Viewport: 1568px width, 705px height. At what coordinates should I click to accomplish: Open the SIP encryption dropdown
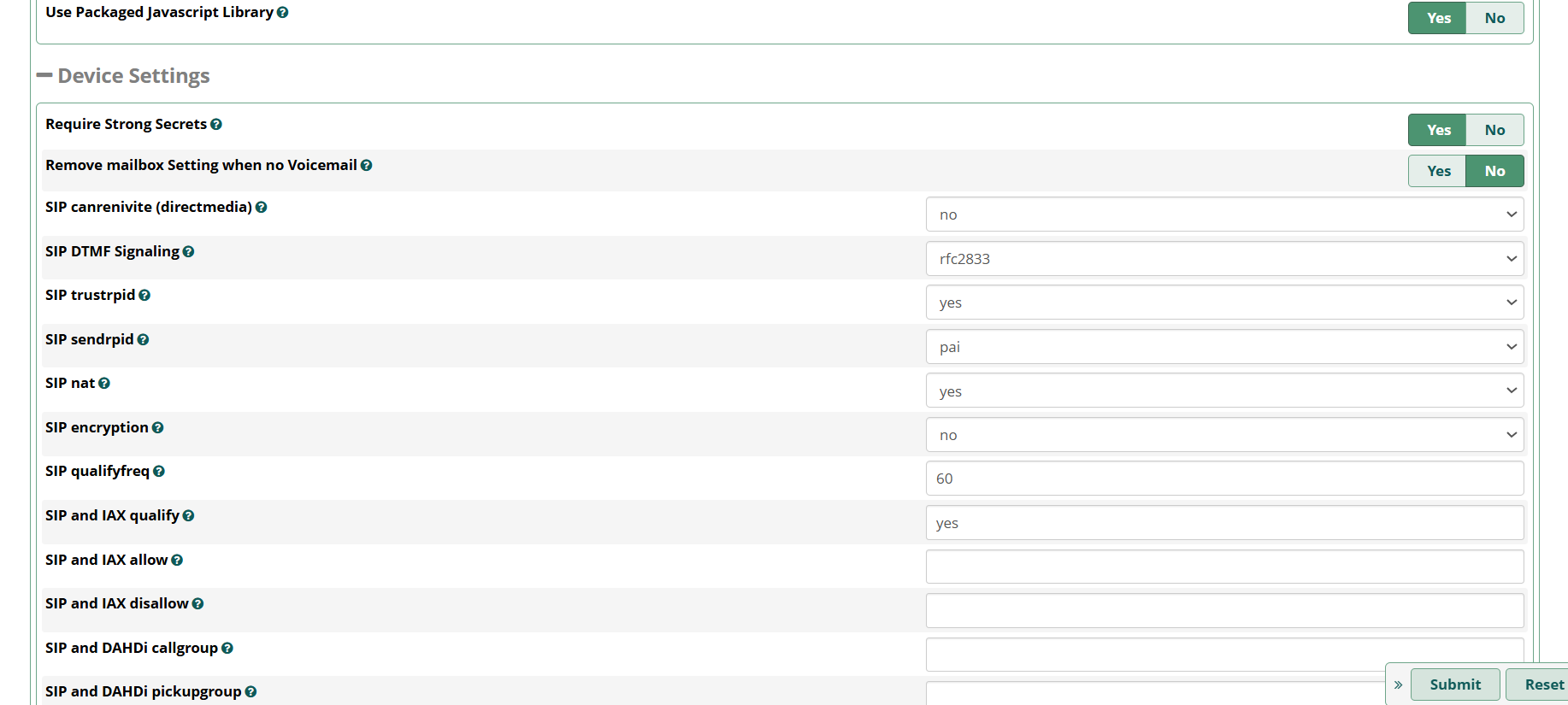click(x=1224, y=435)
